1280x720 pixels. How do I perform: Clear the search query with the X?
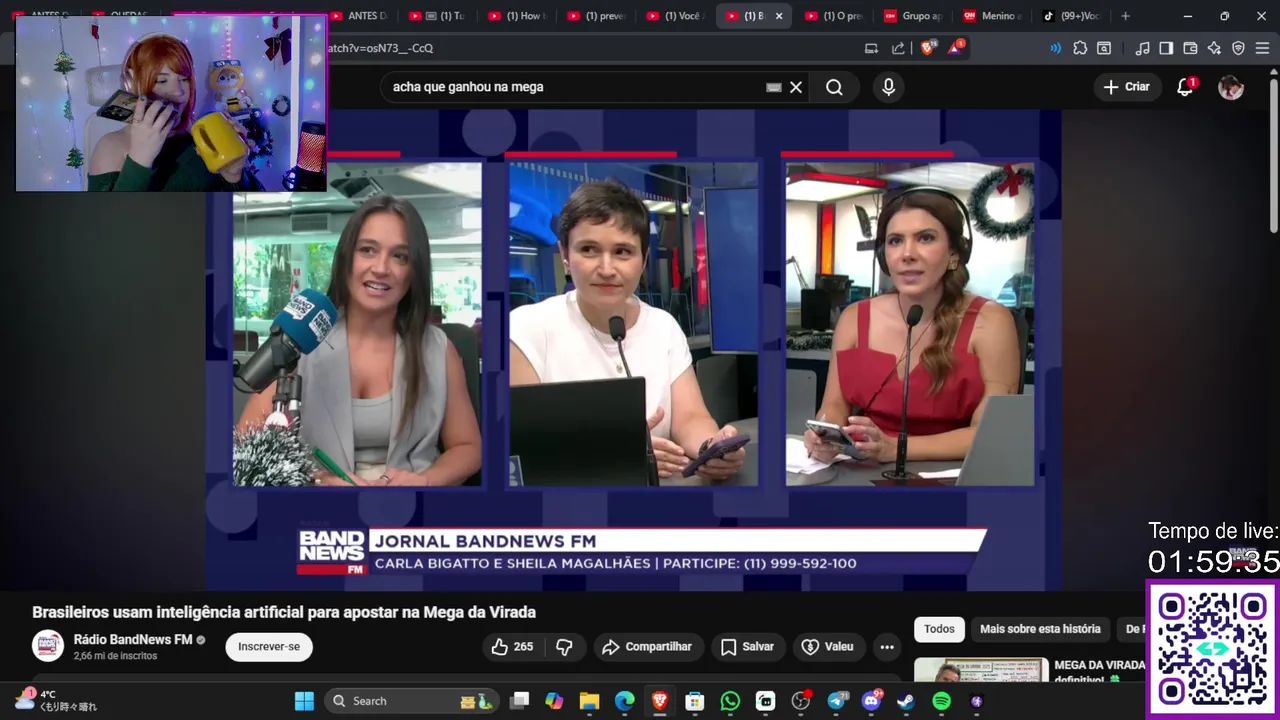tap(796, 87)
